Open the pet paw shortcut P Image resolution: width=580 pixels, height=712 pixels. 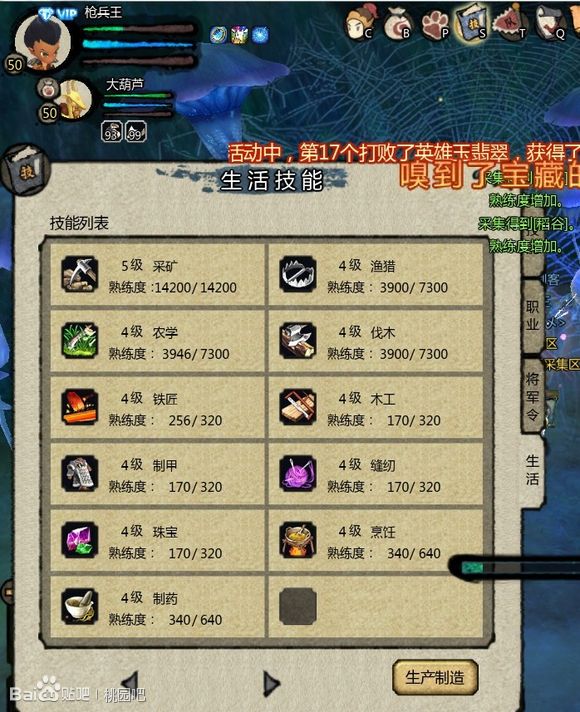pyautogui.click(x=435, y=25)
